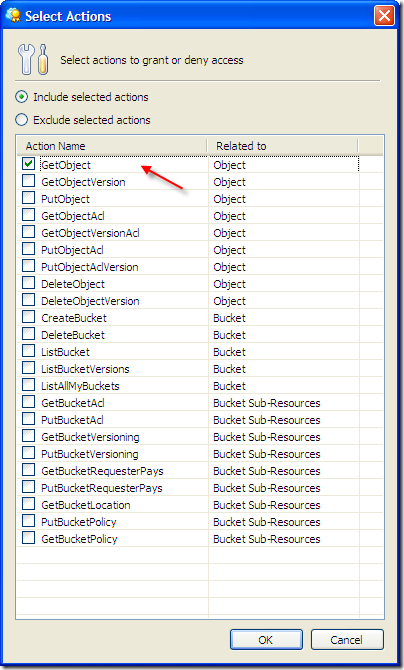Screen dimensions: 404x670
Task: Check the GetObjectVersionAcl checkbox
Action: tap(29, 232)
